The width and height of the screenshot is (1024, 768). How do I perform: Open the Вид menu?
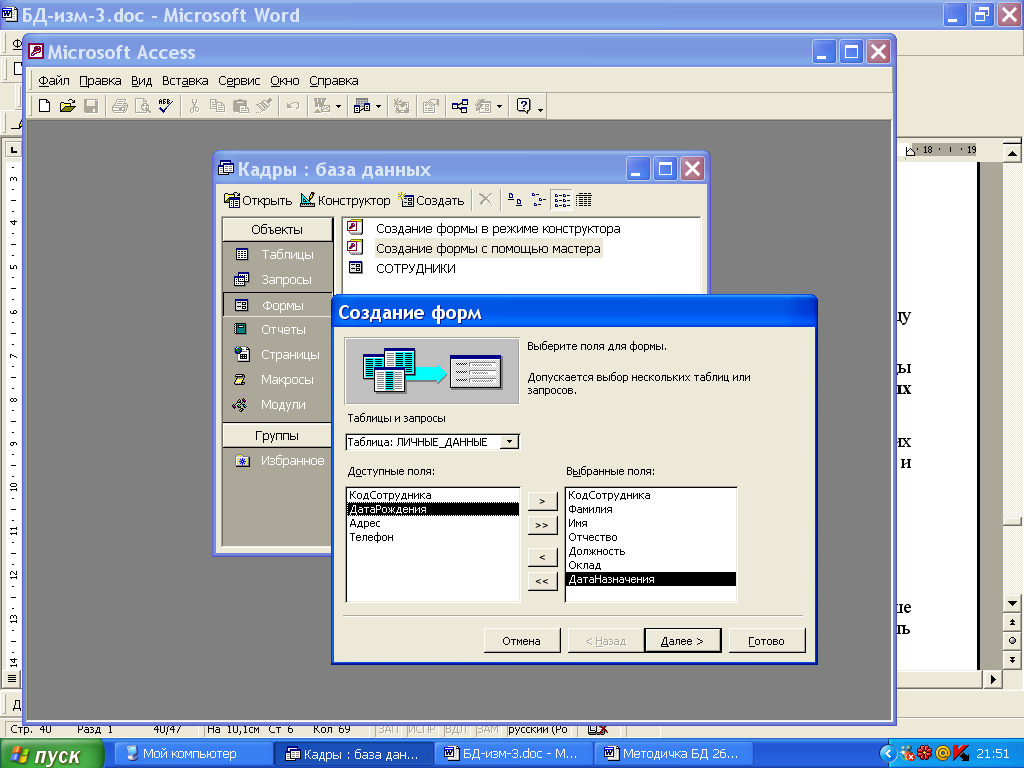(141, 81)
